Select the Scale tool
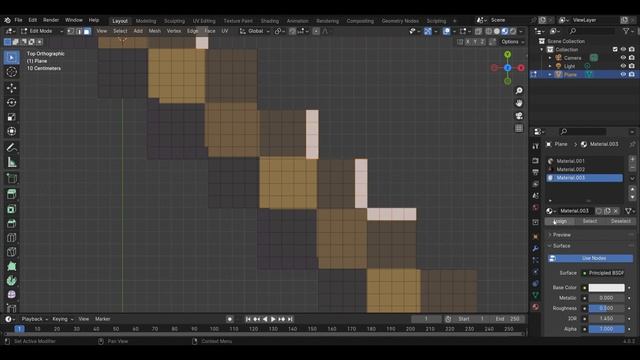This screenshot has height=360, width=640. pyautogui.click(x=11, y=117)
